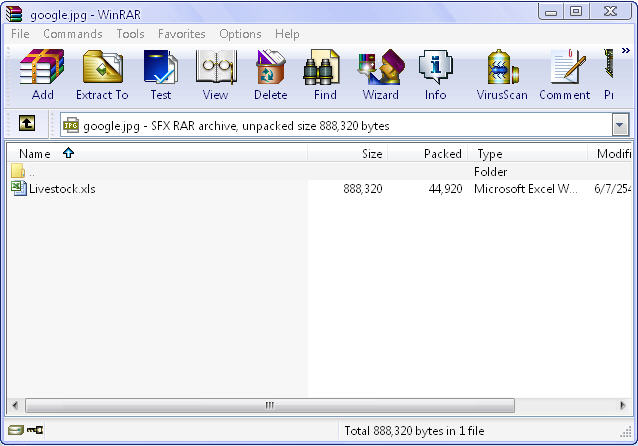Click status text Total 888,320 bytes
The image size is (638, 446).
[414, 431]
